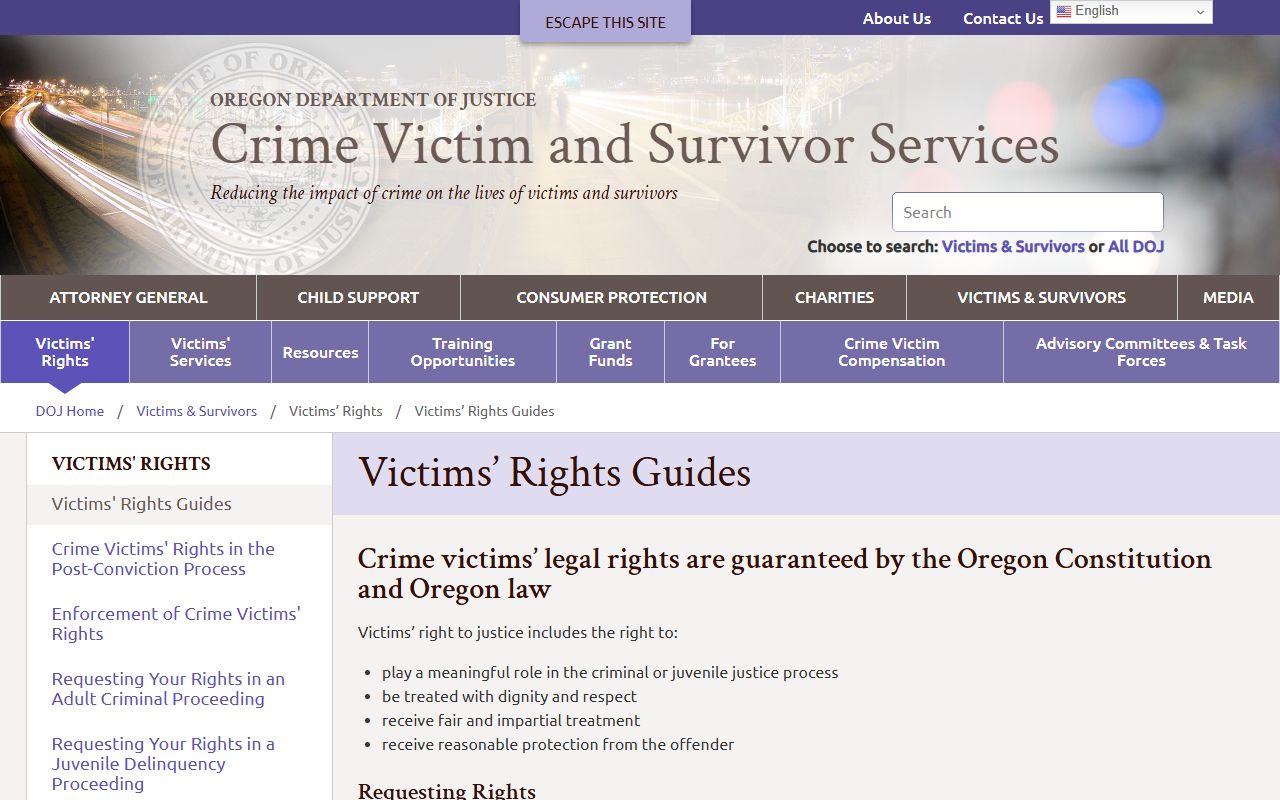Click the 'Requesting Rights' subheading
The image size is (1280, 800).
click(447, 791)
